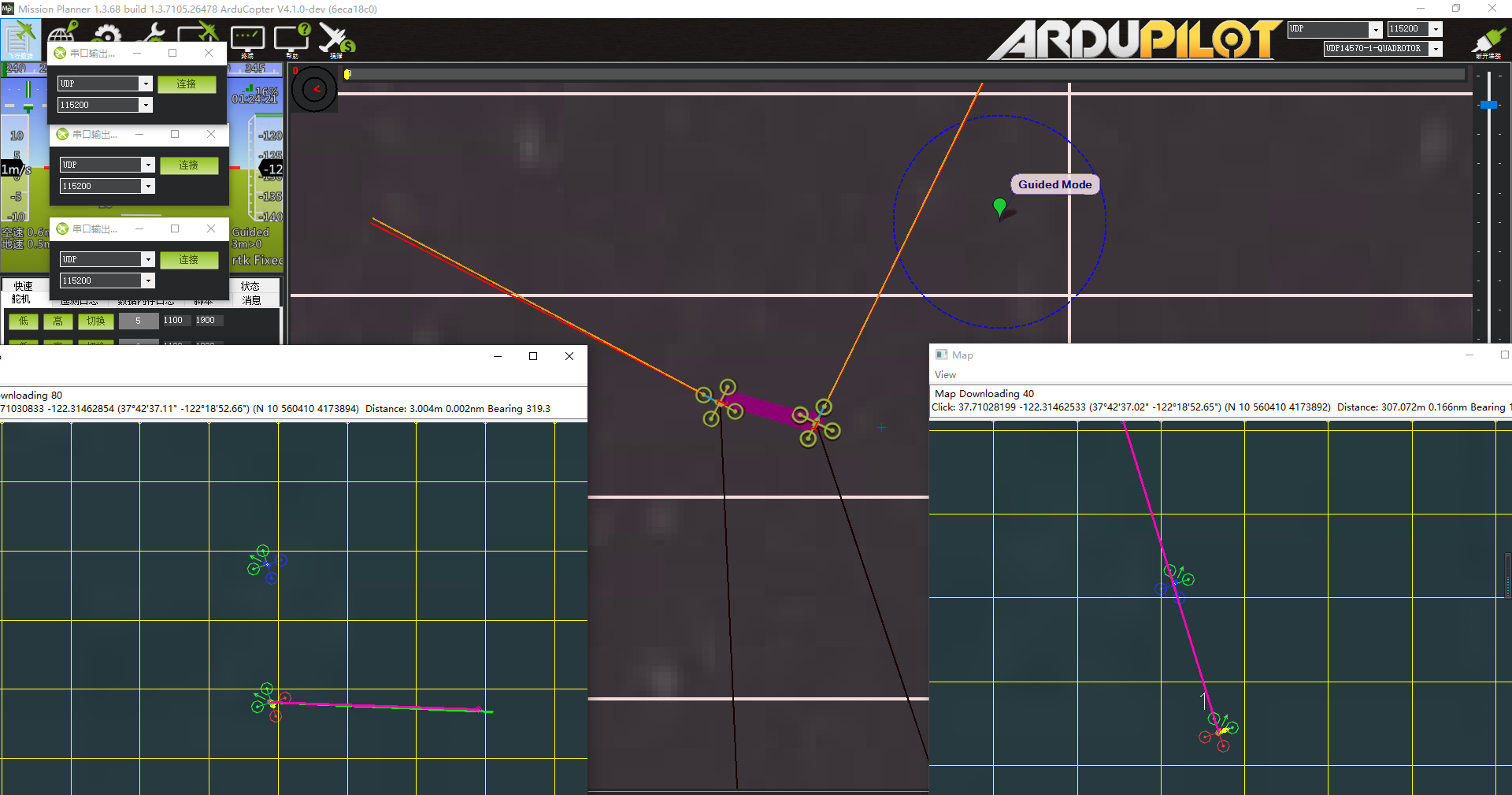Click the 切换 (Toggle) servo button
This screenshot has height=795, width=1512.
(x=96, y=321)
